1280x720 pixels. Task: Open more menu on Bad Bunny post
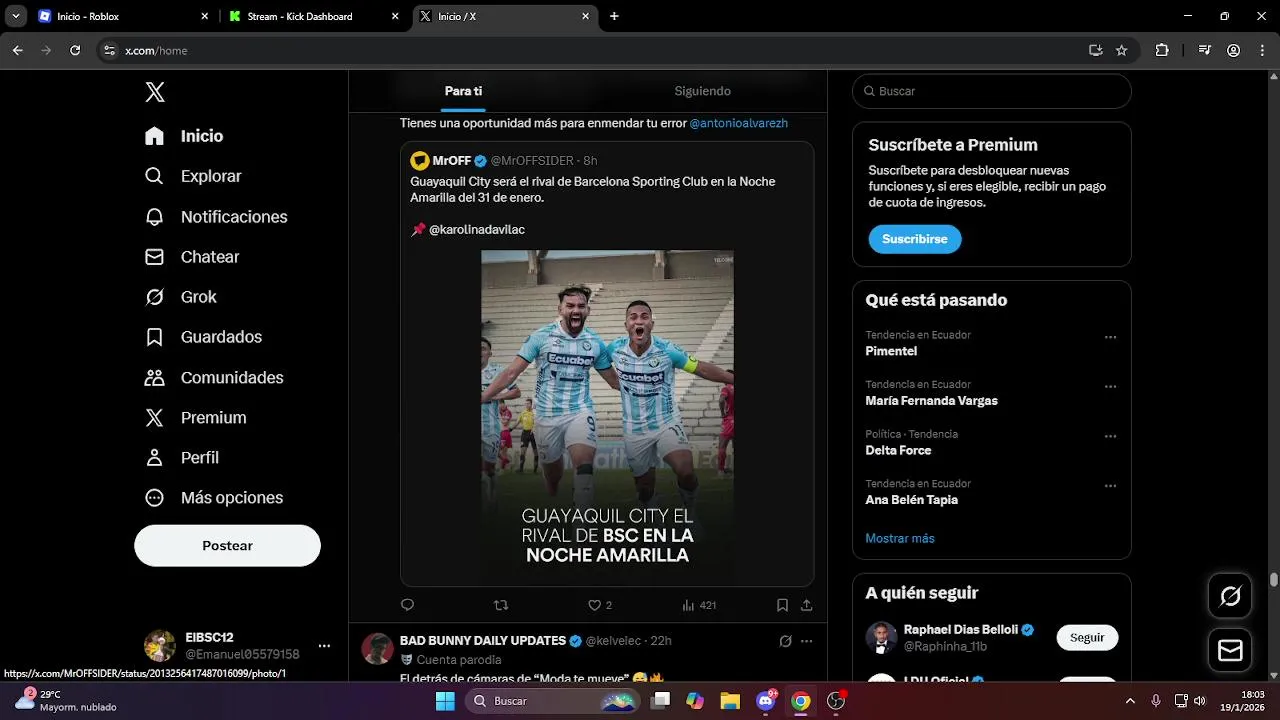[x=807, y=641]
